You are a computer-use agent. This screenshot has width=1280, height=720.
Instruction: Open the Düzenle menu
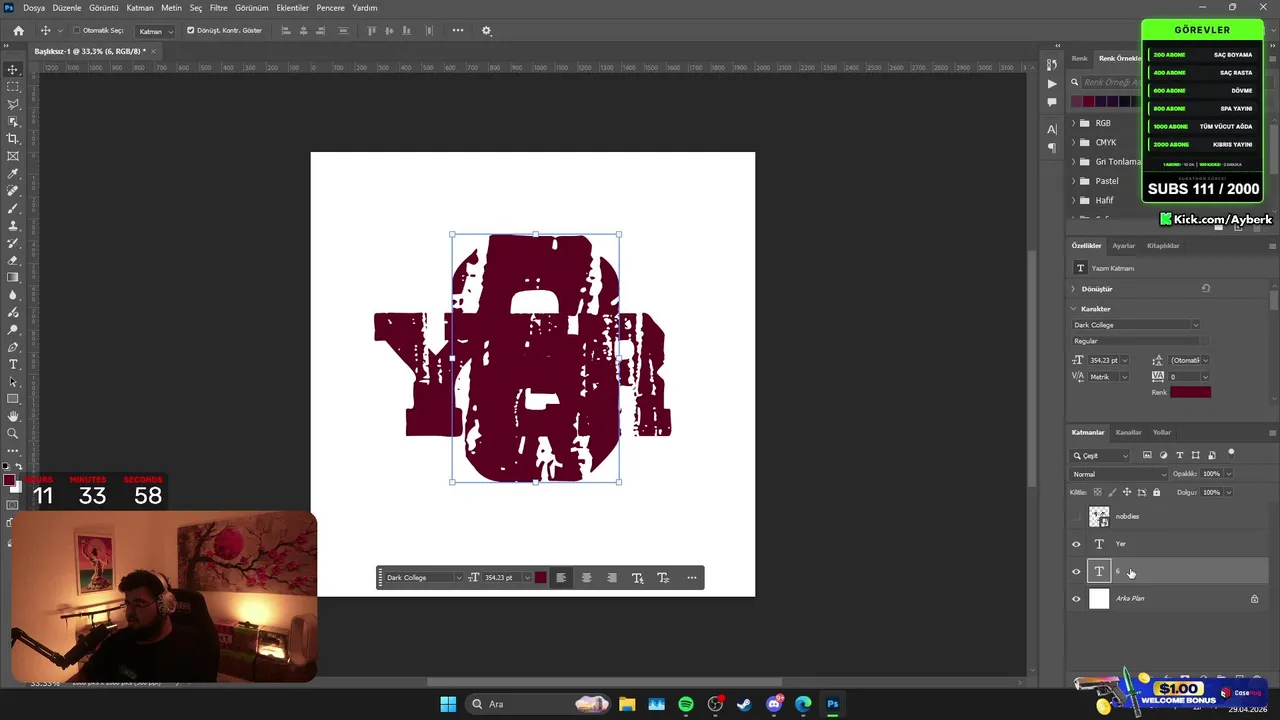(x=67, y=8)
